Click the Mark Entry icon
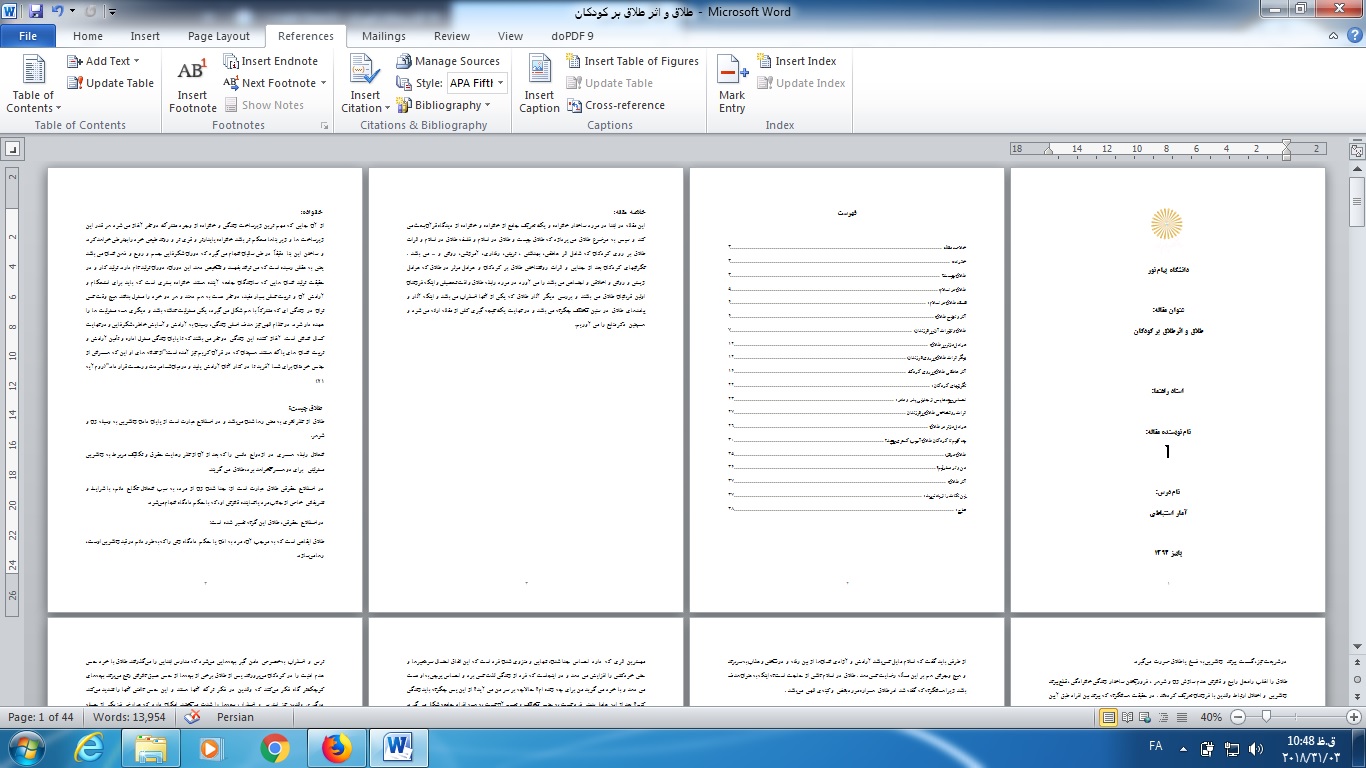This screenshot has width=1366, height=768. coord(732,74)
